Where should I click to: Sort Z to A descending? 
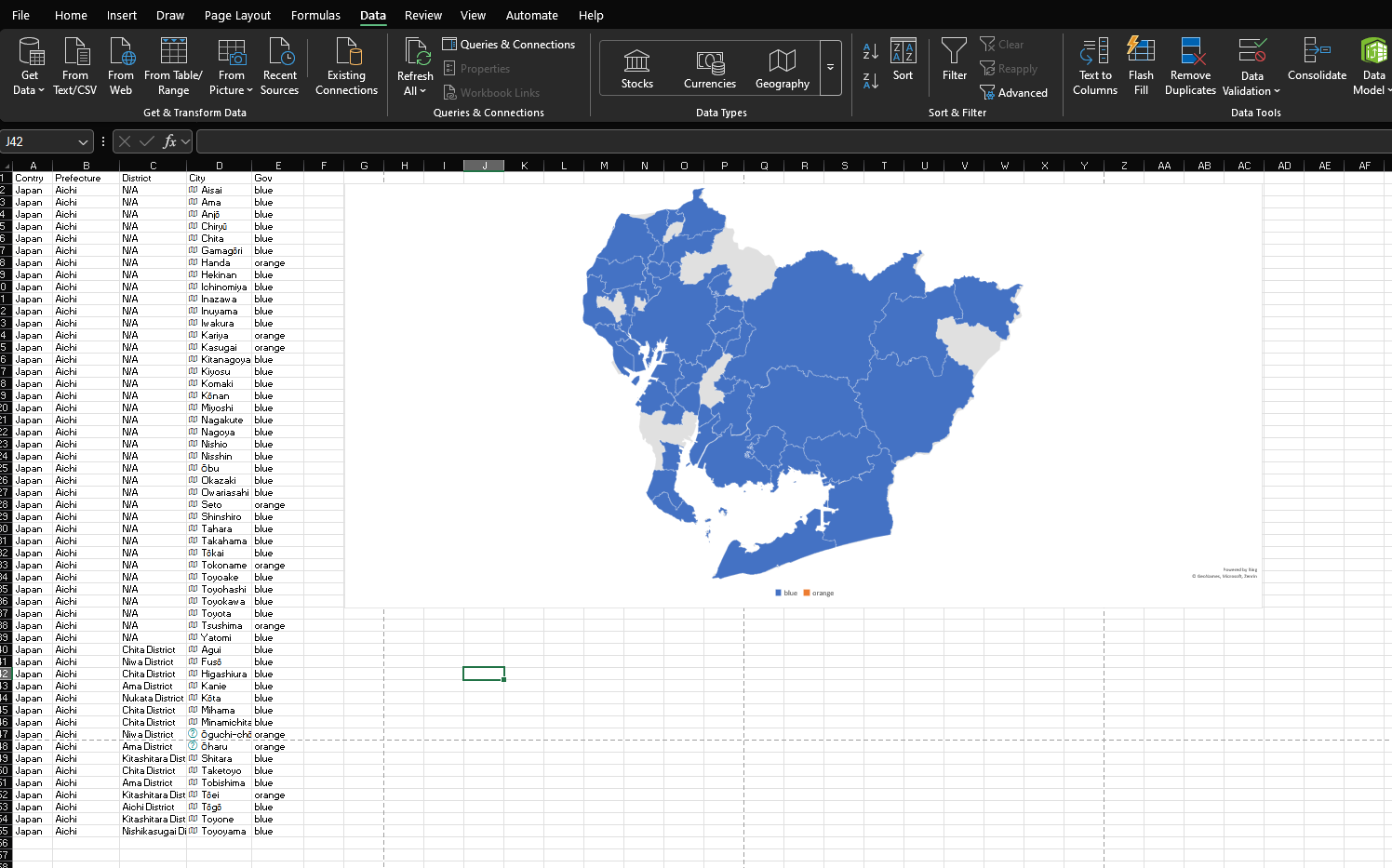[x=871, y=82]
